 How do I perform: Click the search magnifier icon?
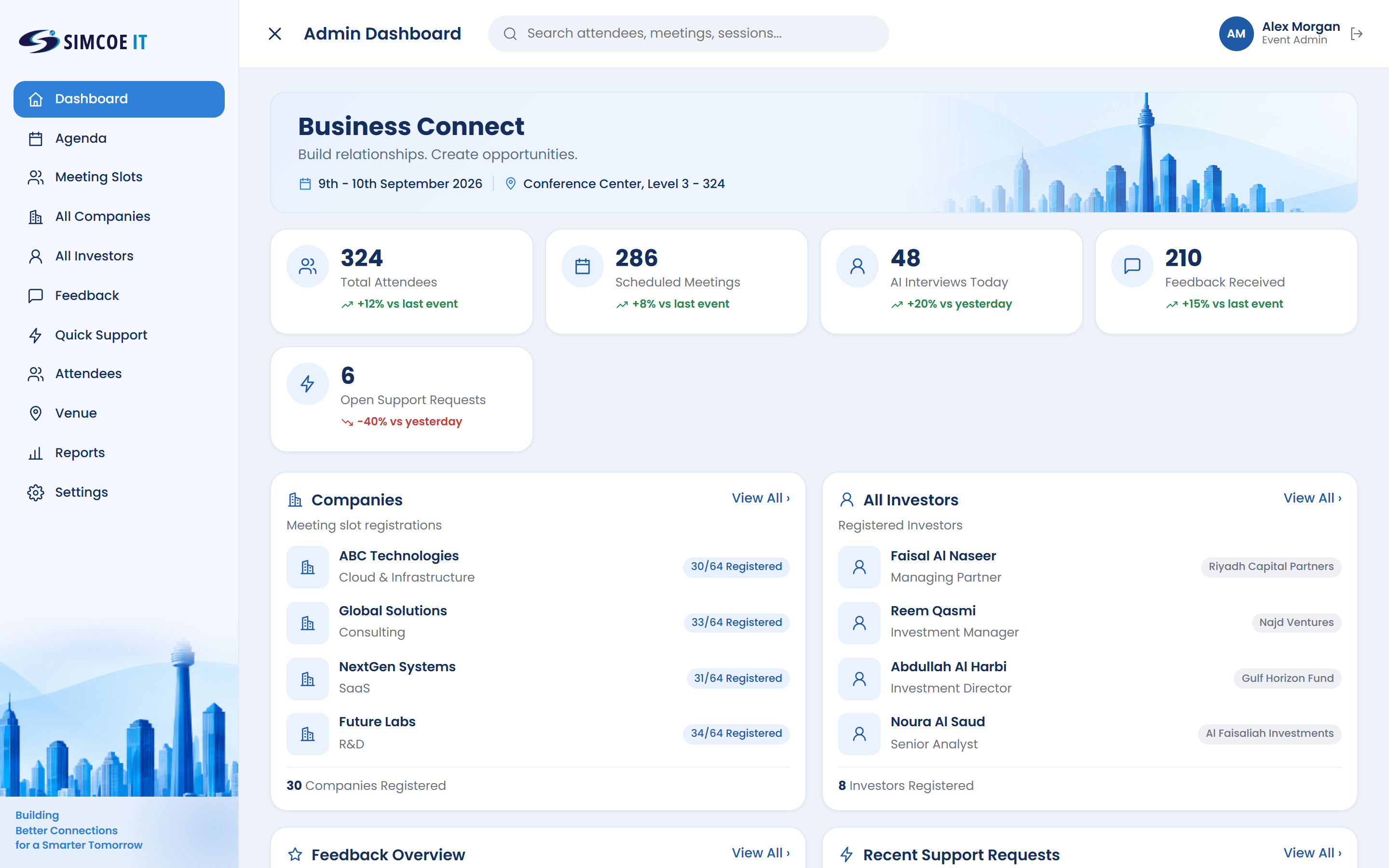(x=510, y=34)
